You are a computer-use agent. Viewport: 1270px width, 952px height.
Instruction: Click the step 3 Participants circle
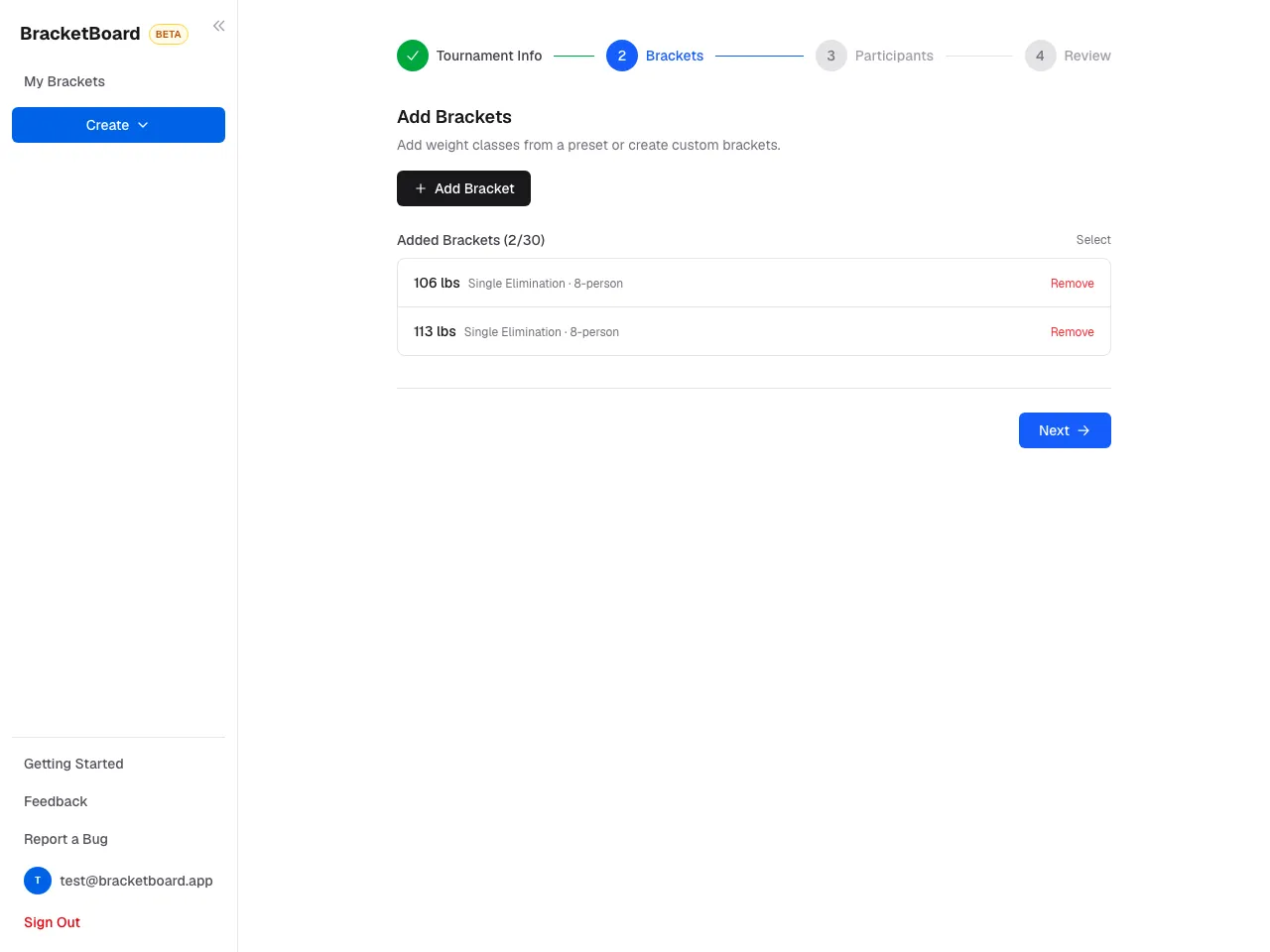(x=831, y=56)
